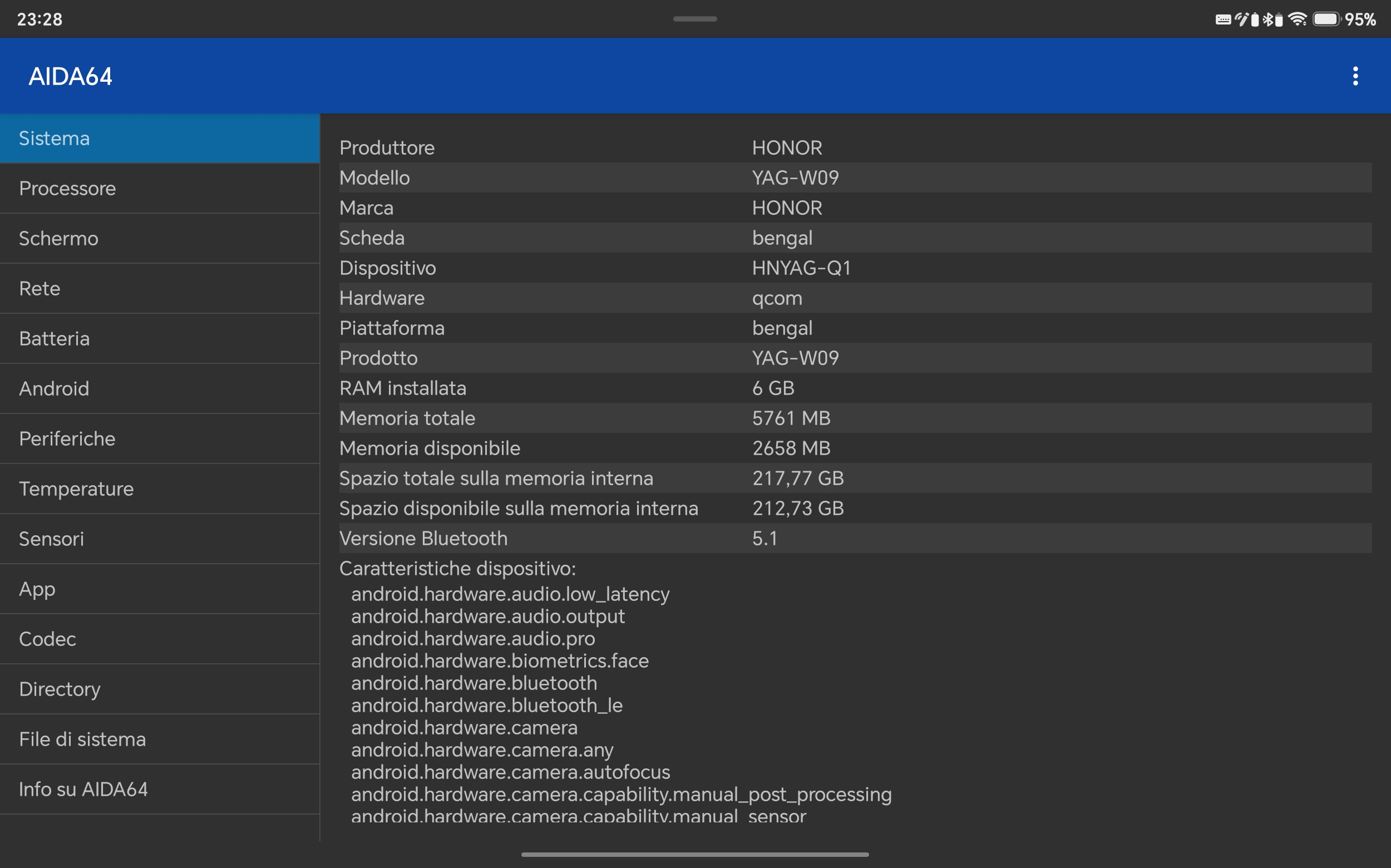Select the Dispositivo value HNYAG-Q1
Screen dimensions: 1391x868
(x=801, y=268)
